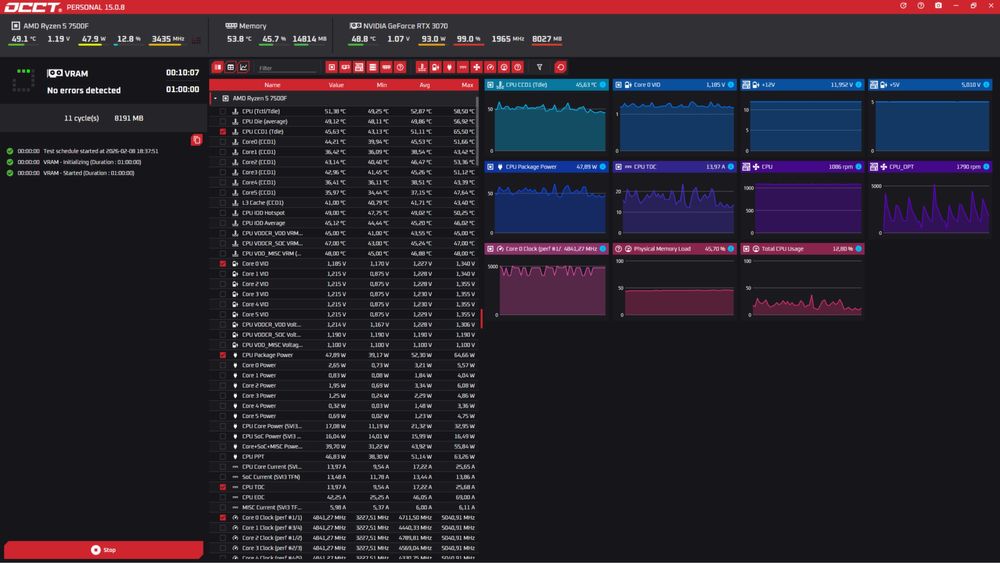Click the SoC Current row
This screenshot has height=563, width=1000.
click(x=343, y=477)
